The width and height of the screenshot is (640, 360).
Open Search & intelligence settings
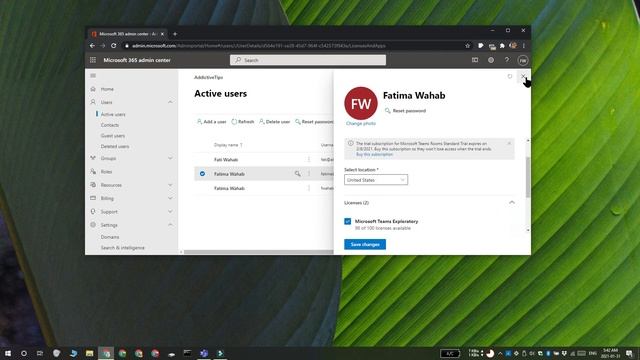(x=122, y=248)
